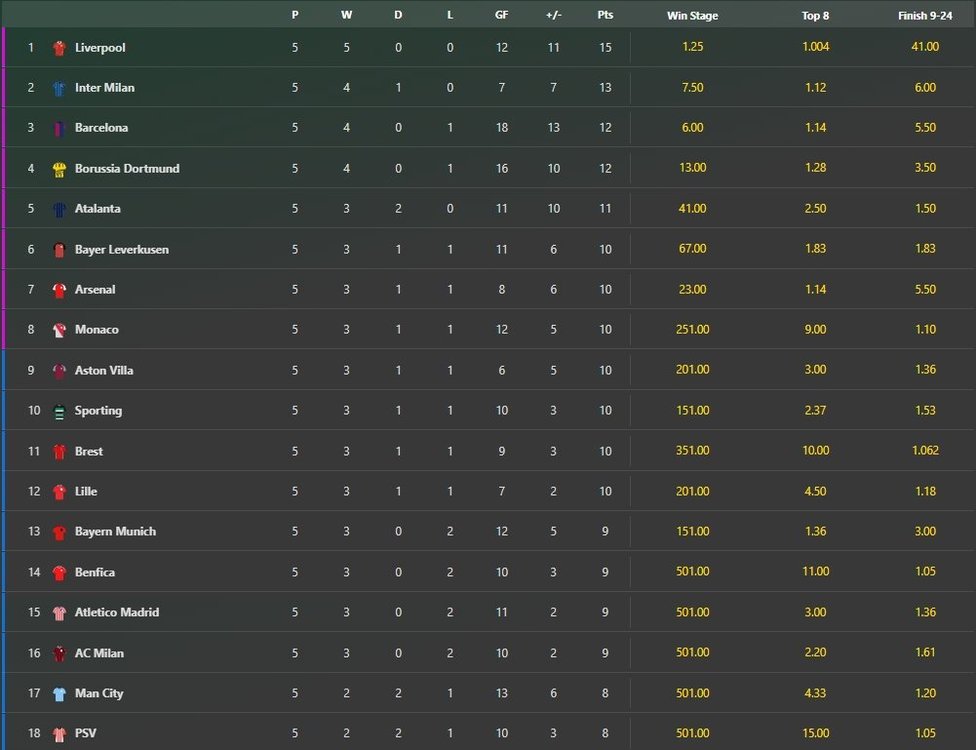Screen dimensions: 976x750
Task: Click the Man City shirt icon
Action: click(x=59, y=694)
